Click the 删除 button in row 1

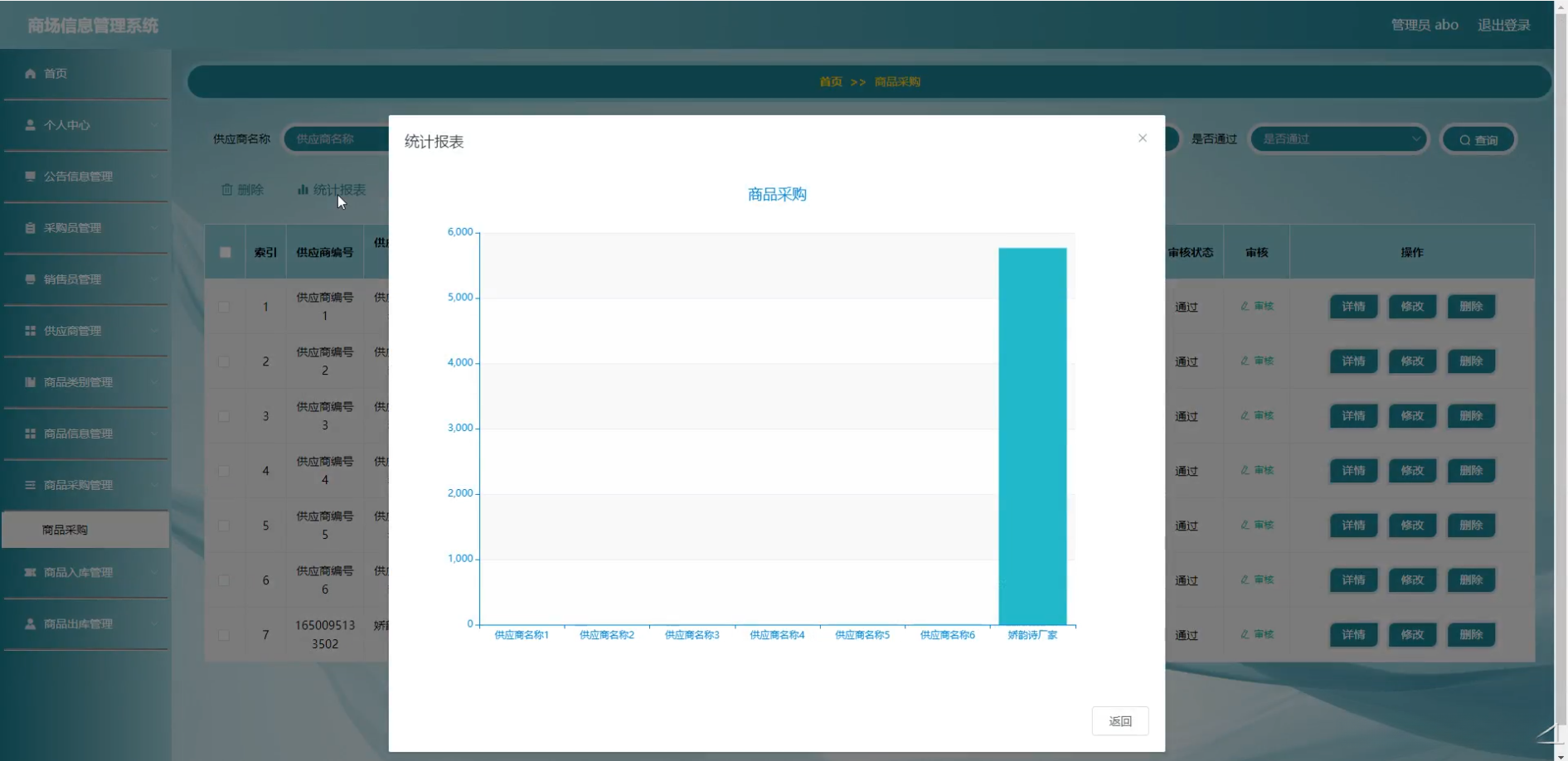(1471, 307)
